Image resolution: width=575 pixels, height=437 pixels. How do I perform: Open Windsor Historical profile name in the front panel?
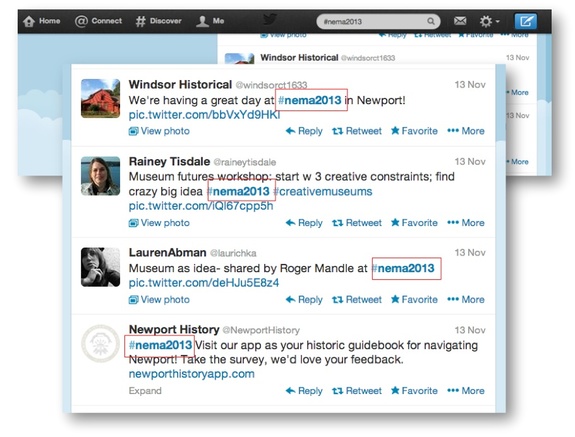click(x=180, y=85)
